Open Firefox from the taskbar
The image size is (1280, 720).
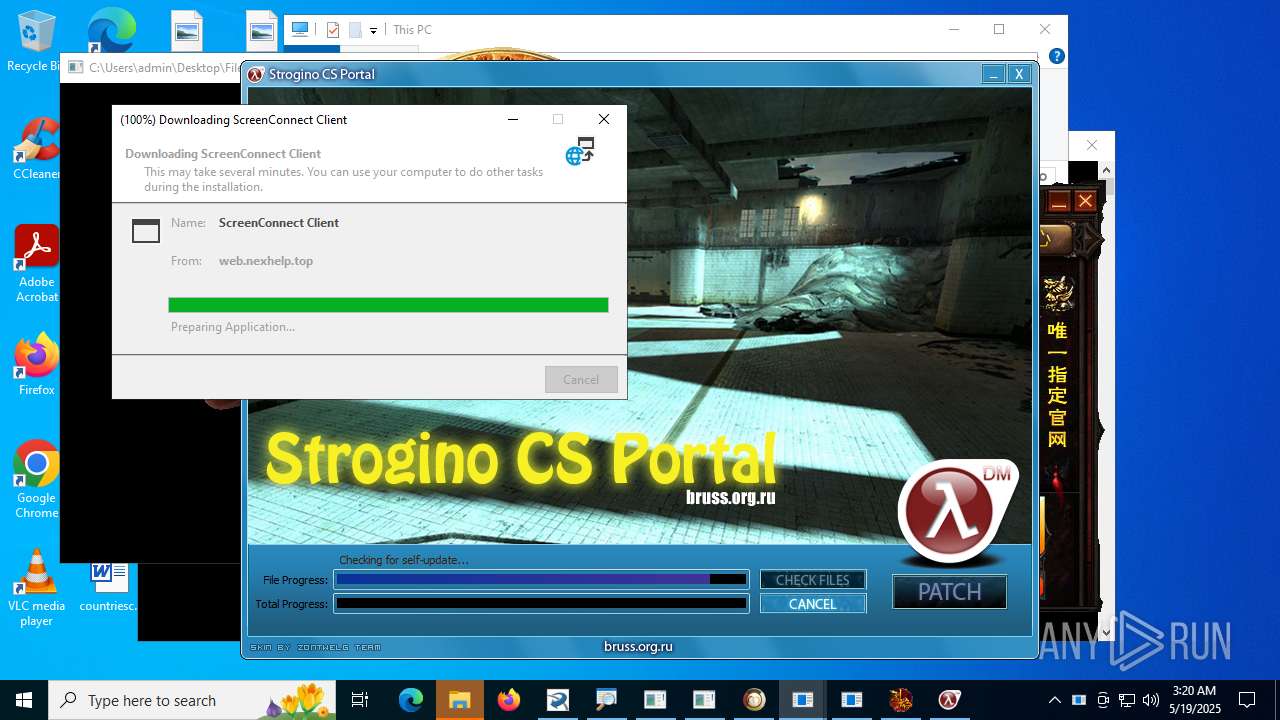click(509, 700)
